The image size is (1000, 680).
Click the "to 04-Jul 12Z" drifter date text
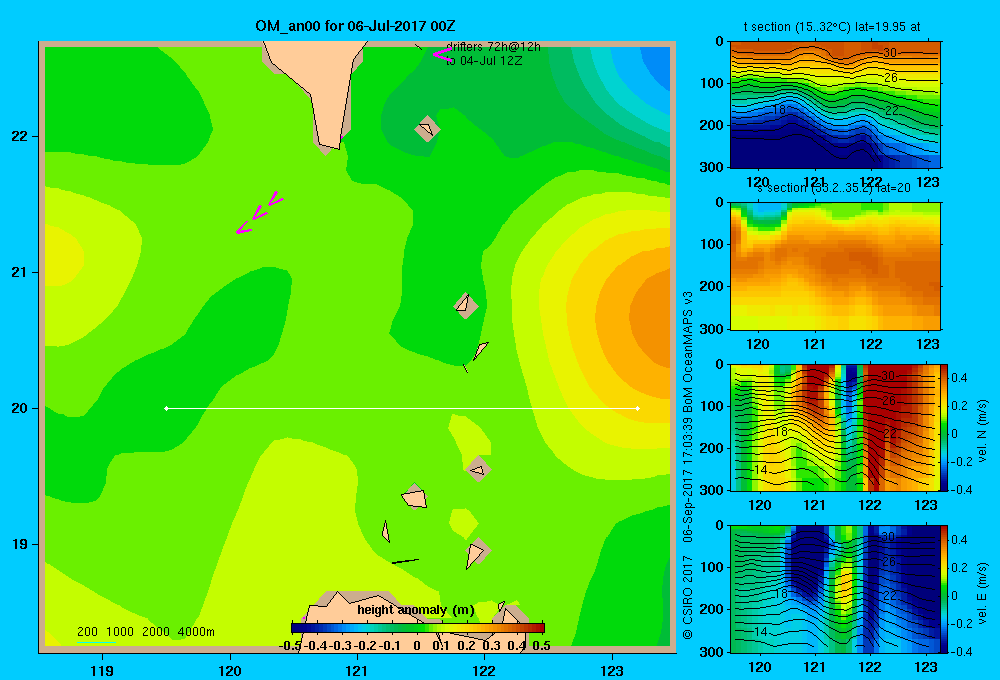(x=483, y=61)
